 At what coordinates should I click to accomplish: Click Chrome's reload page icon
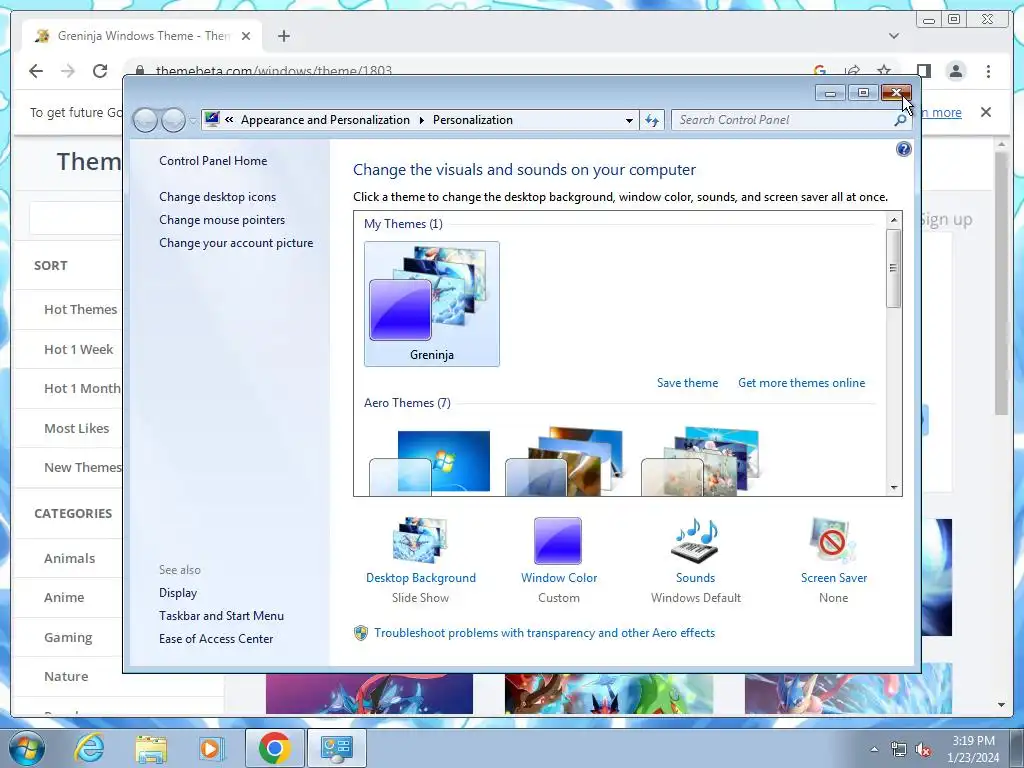pos(100,71)
